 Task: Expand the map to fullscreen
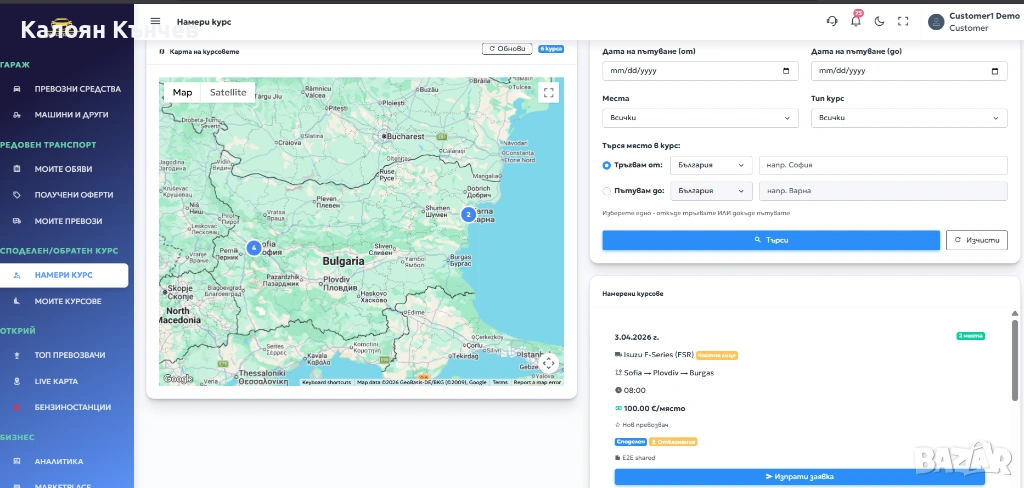[548, 93]
